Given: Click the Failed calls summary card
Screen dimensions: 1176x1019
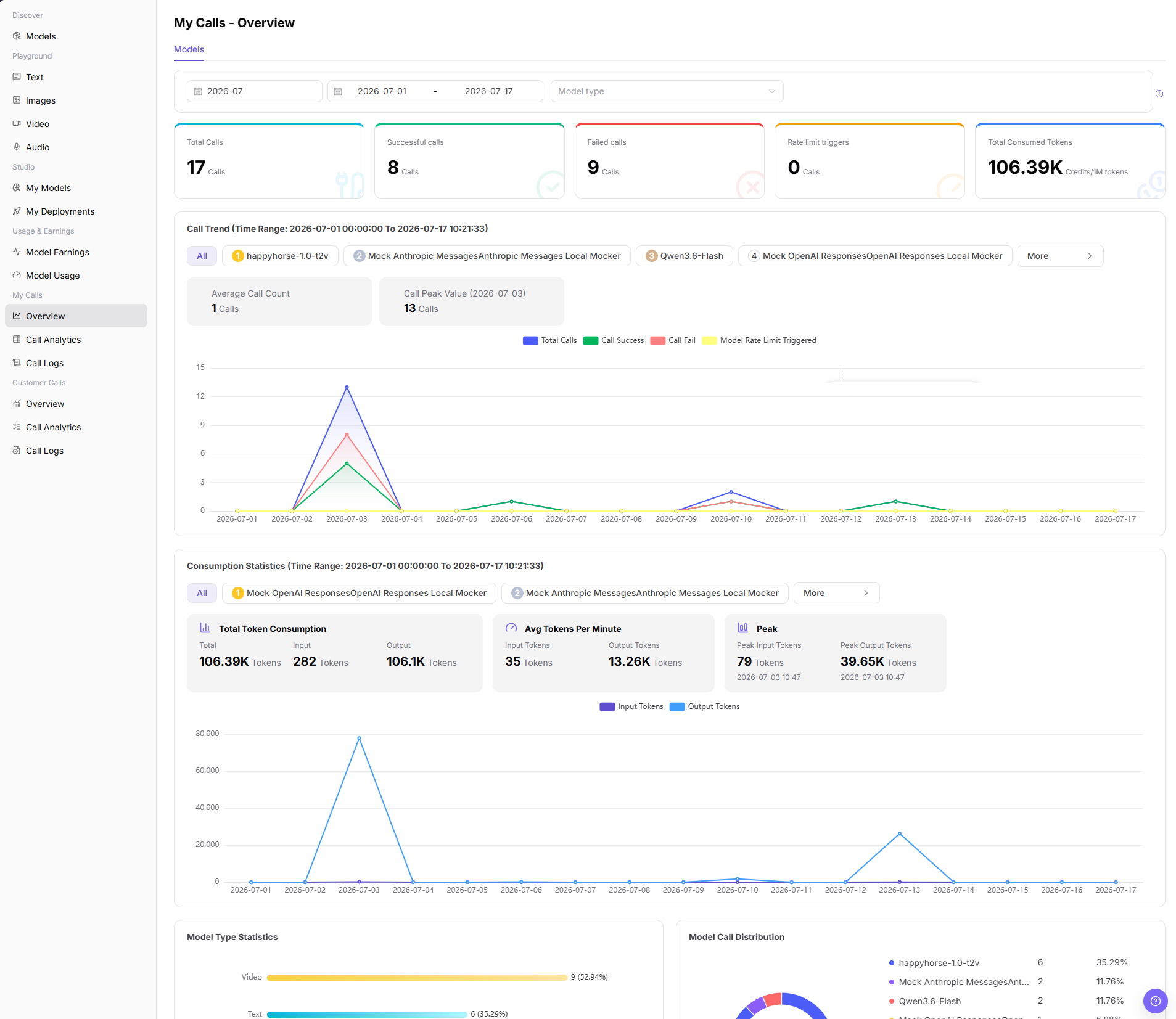Looking at the screenshot, I should coord(670,161).
